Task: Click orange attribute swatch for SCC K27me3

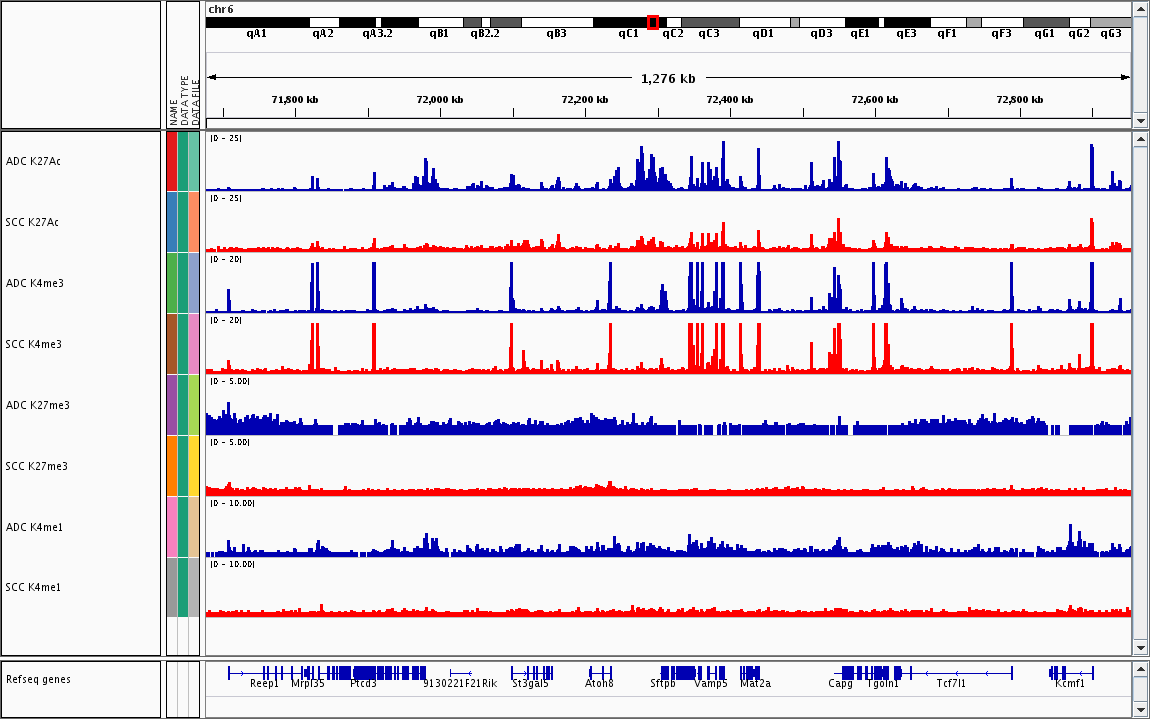Action: coord(172,466)
